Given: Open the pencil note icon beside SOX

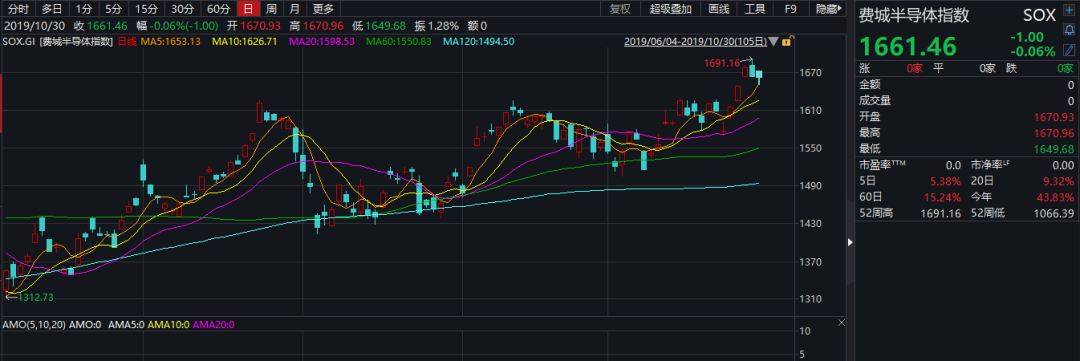Looking at the screenshot, I should click(1068, 50).
